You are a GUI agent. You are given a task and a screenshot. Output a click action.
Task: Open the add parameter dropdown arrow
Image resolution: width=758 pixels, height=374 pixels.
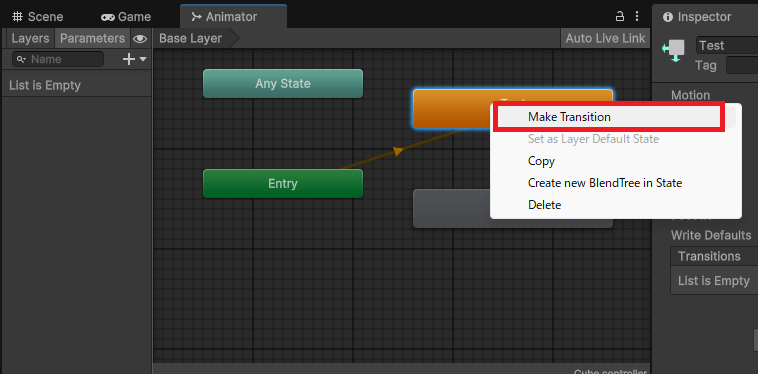(x=143, y=59)
